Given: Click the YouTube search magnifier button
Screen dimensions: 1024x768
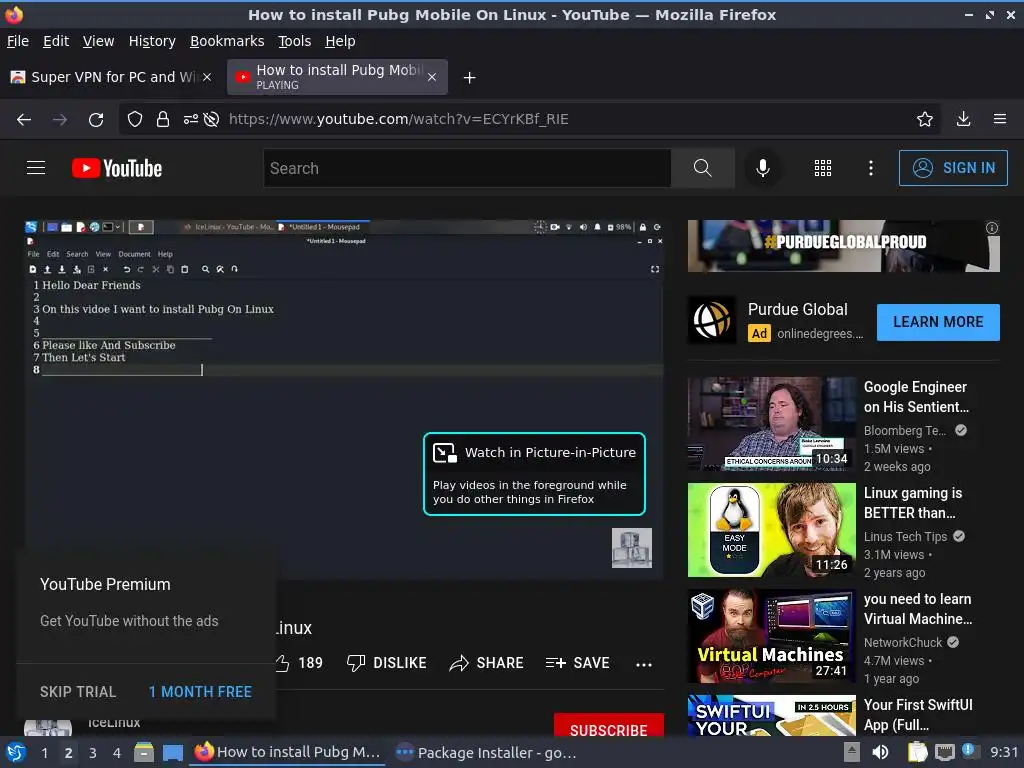Looking at the screenshot, I should pos(703,168).
